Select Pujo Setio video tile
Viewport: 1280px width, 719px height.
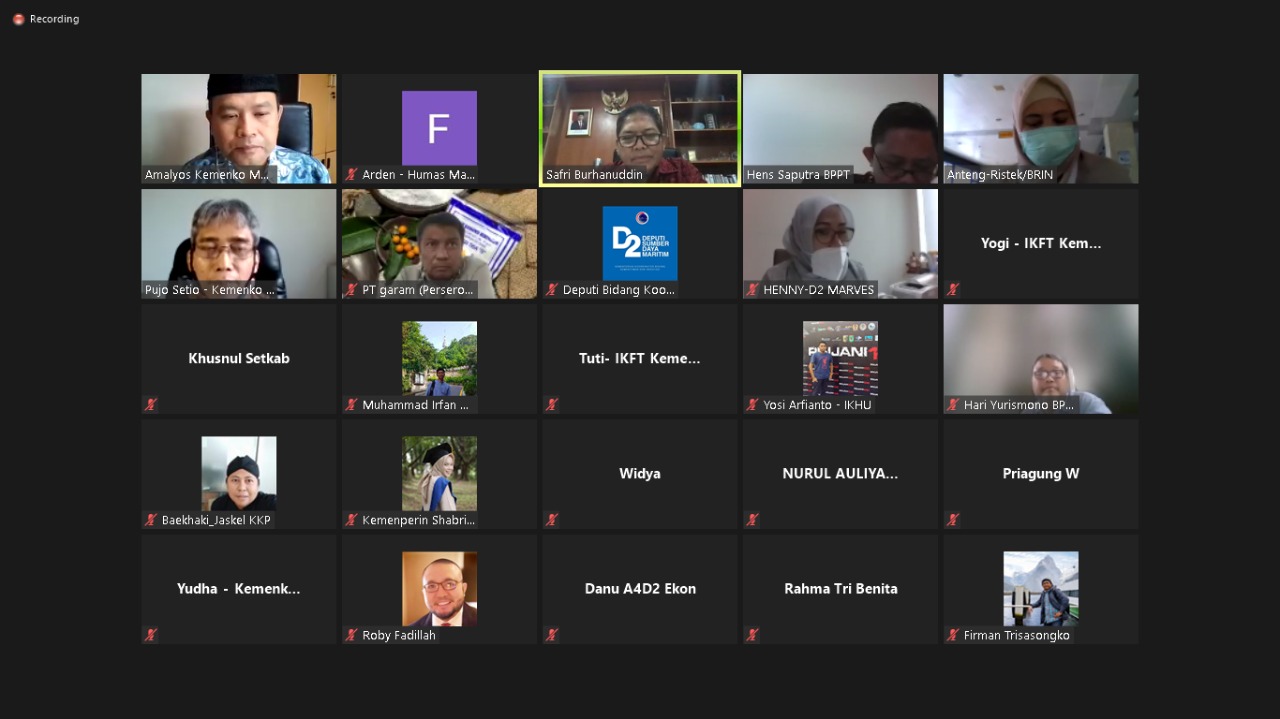point(239,243)
